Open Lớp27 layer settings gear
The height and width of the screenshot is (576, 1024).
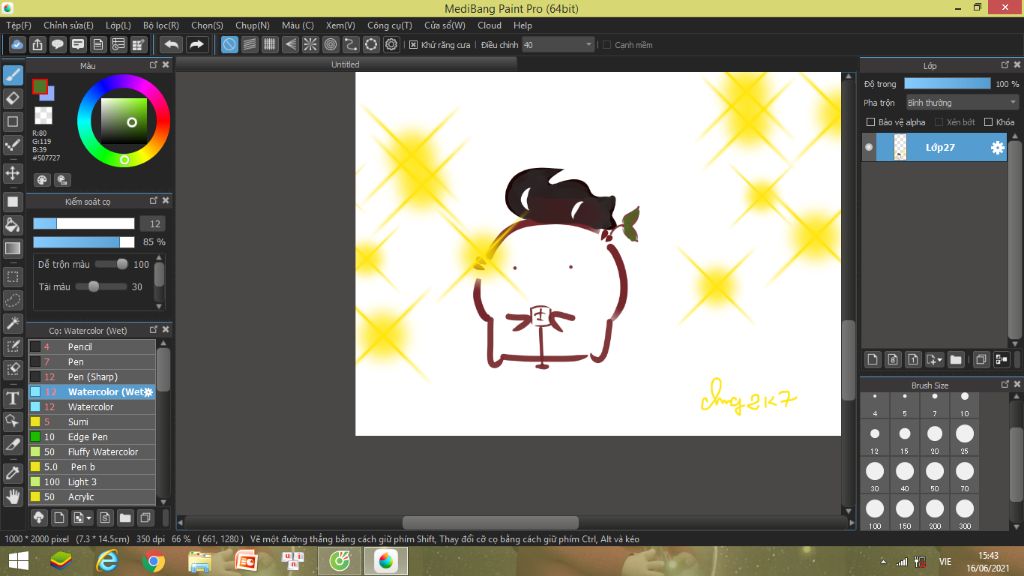(997, 148)
